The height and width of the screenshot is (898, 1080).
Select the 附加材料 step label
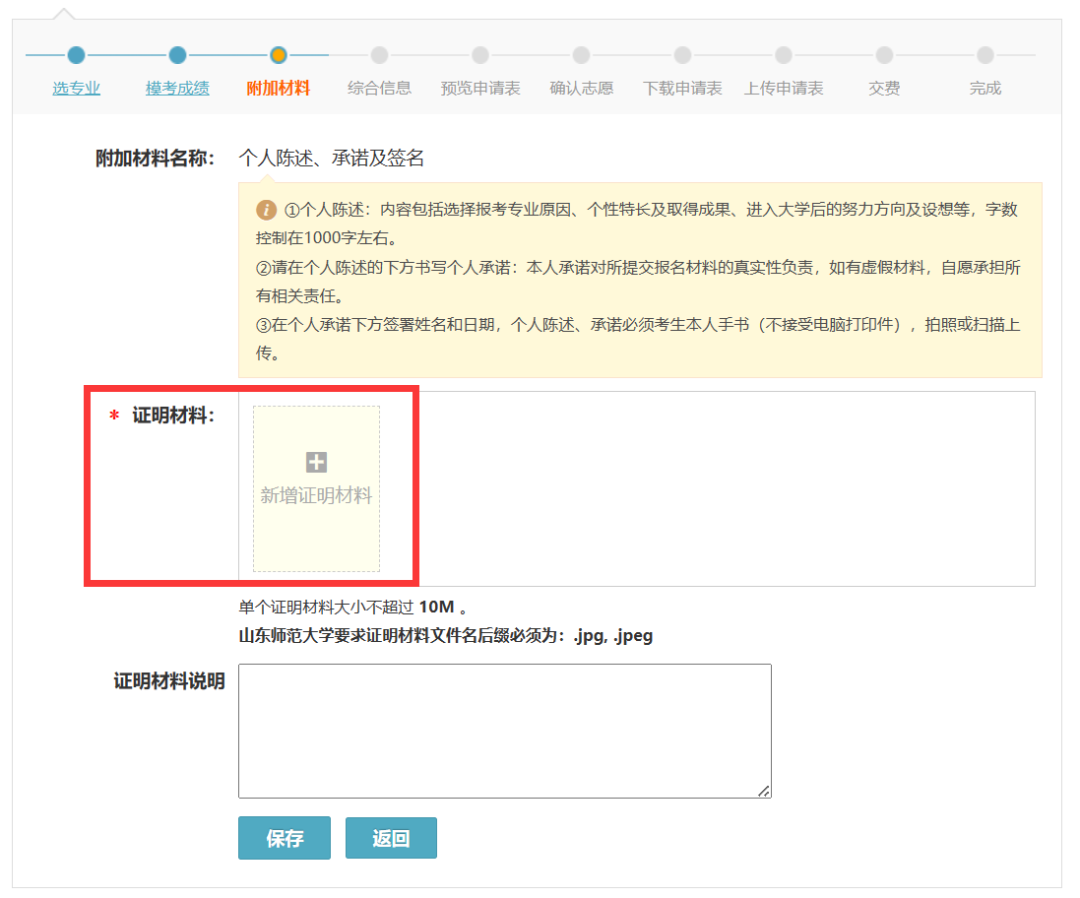[x=278, y=88]
